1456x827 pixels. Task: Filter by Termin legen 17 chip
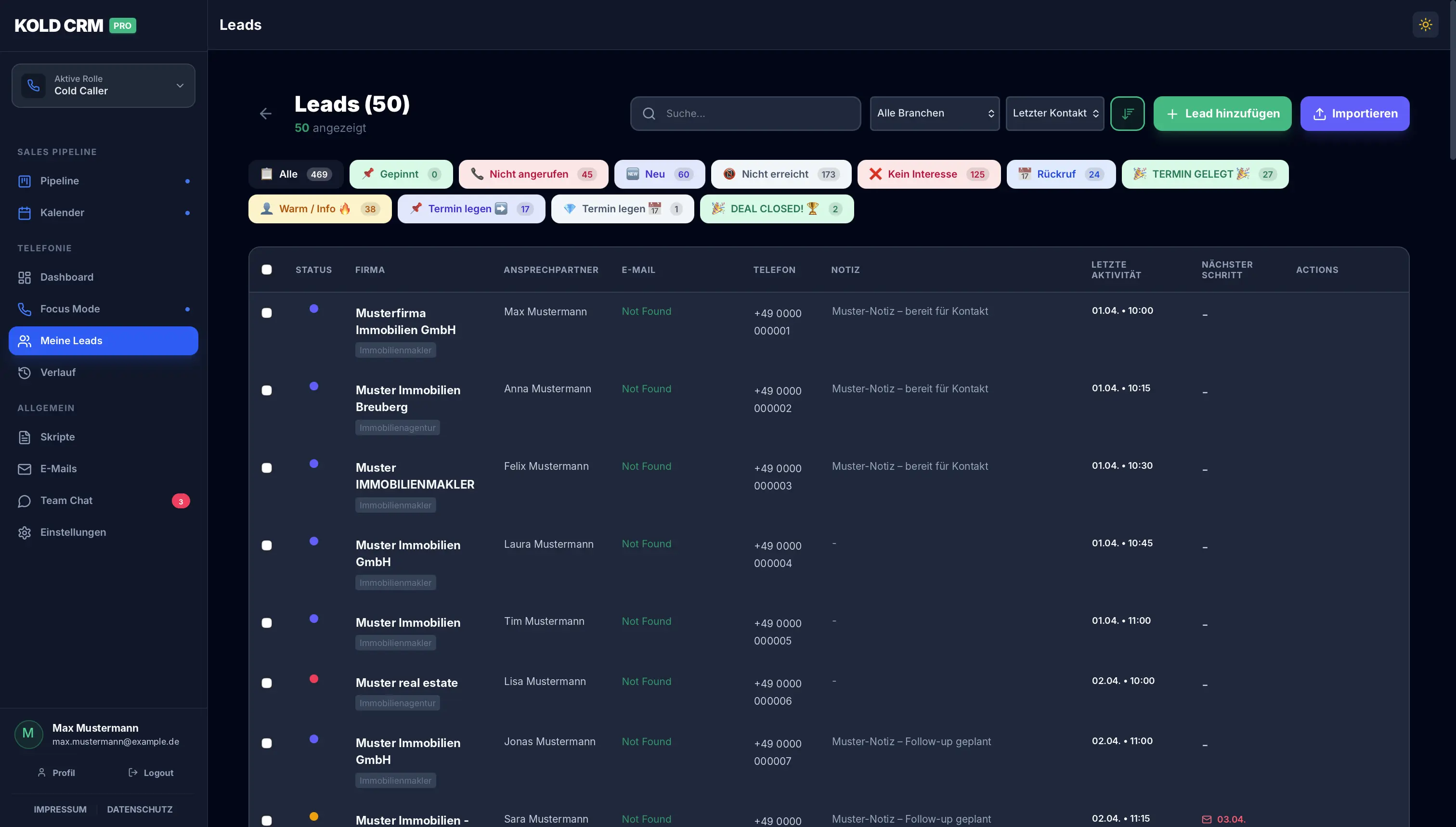[471, 209]
